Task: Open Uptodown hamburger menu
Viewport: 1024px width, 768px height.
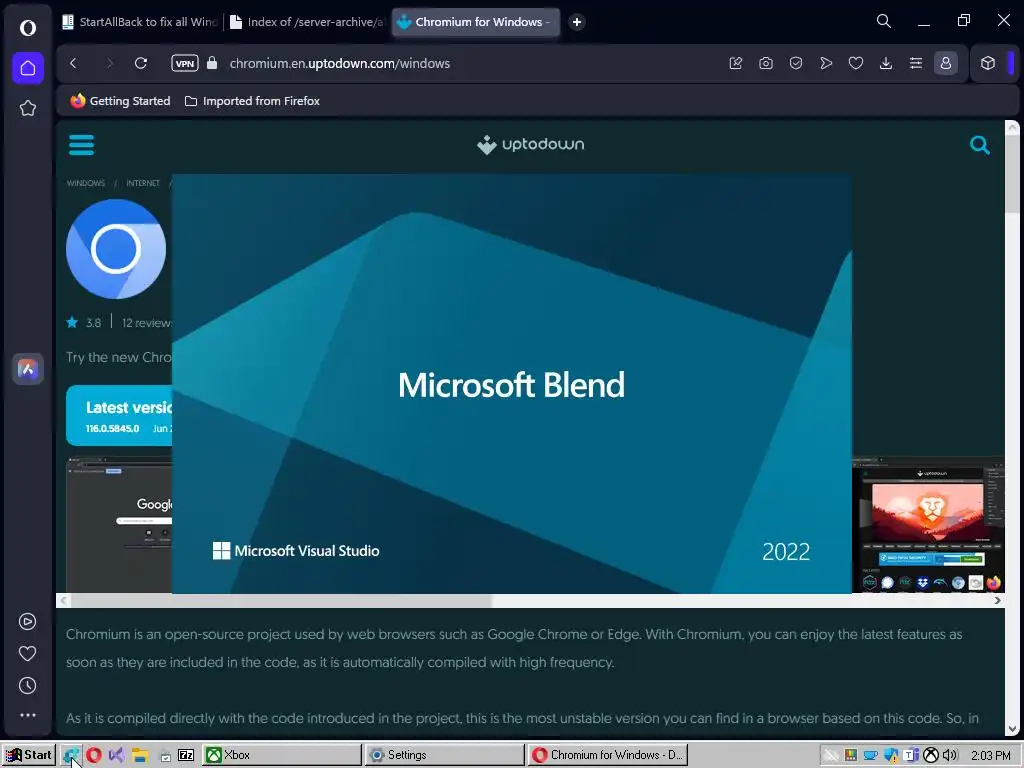Action: pyautogui.click(x=82, y=144)
